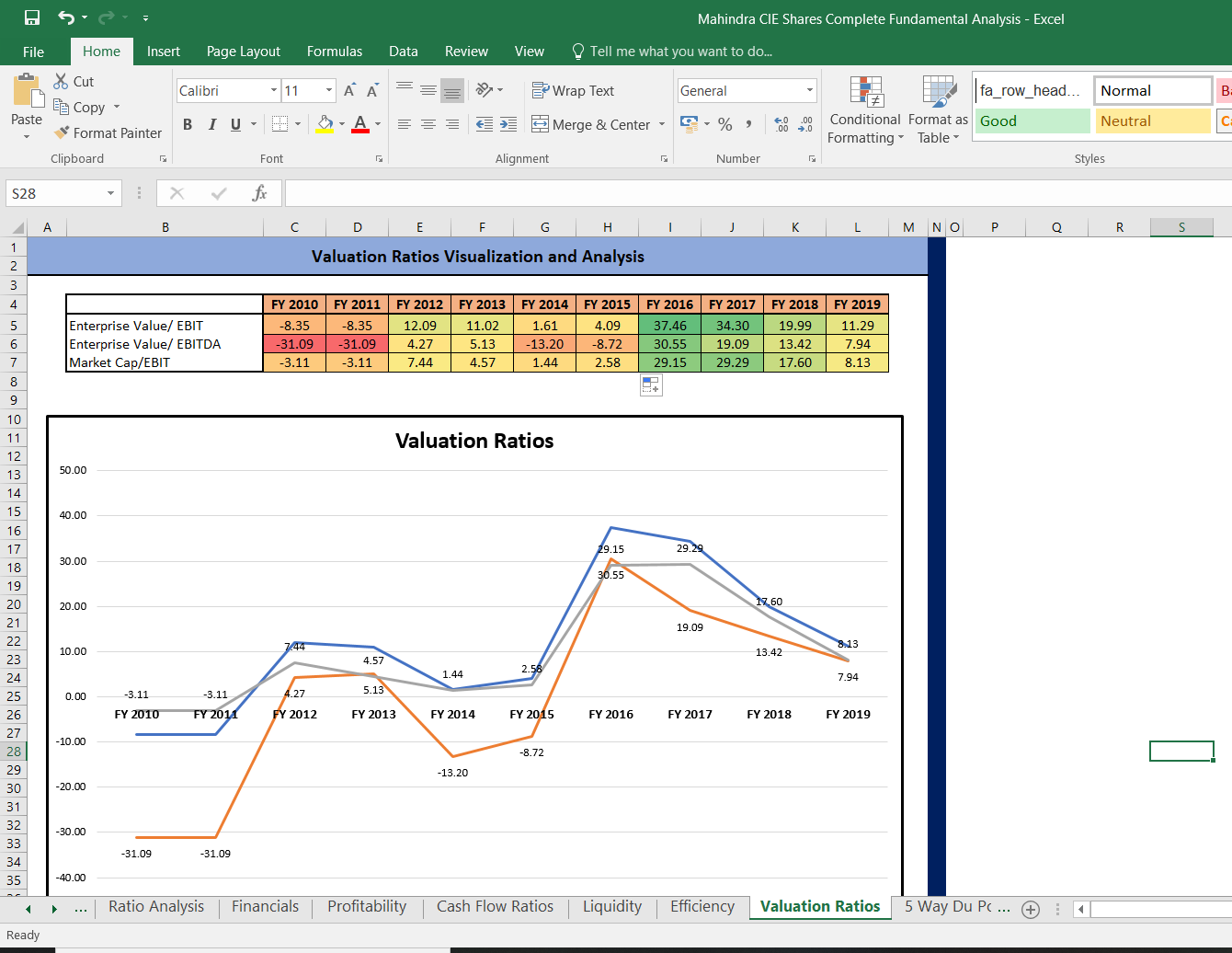Switch to the Data ribbon tab
Viewport: 1232px width, 953px height.
coord(403,52)
